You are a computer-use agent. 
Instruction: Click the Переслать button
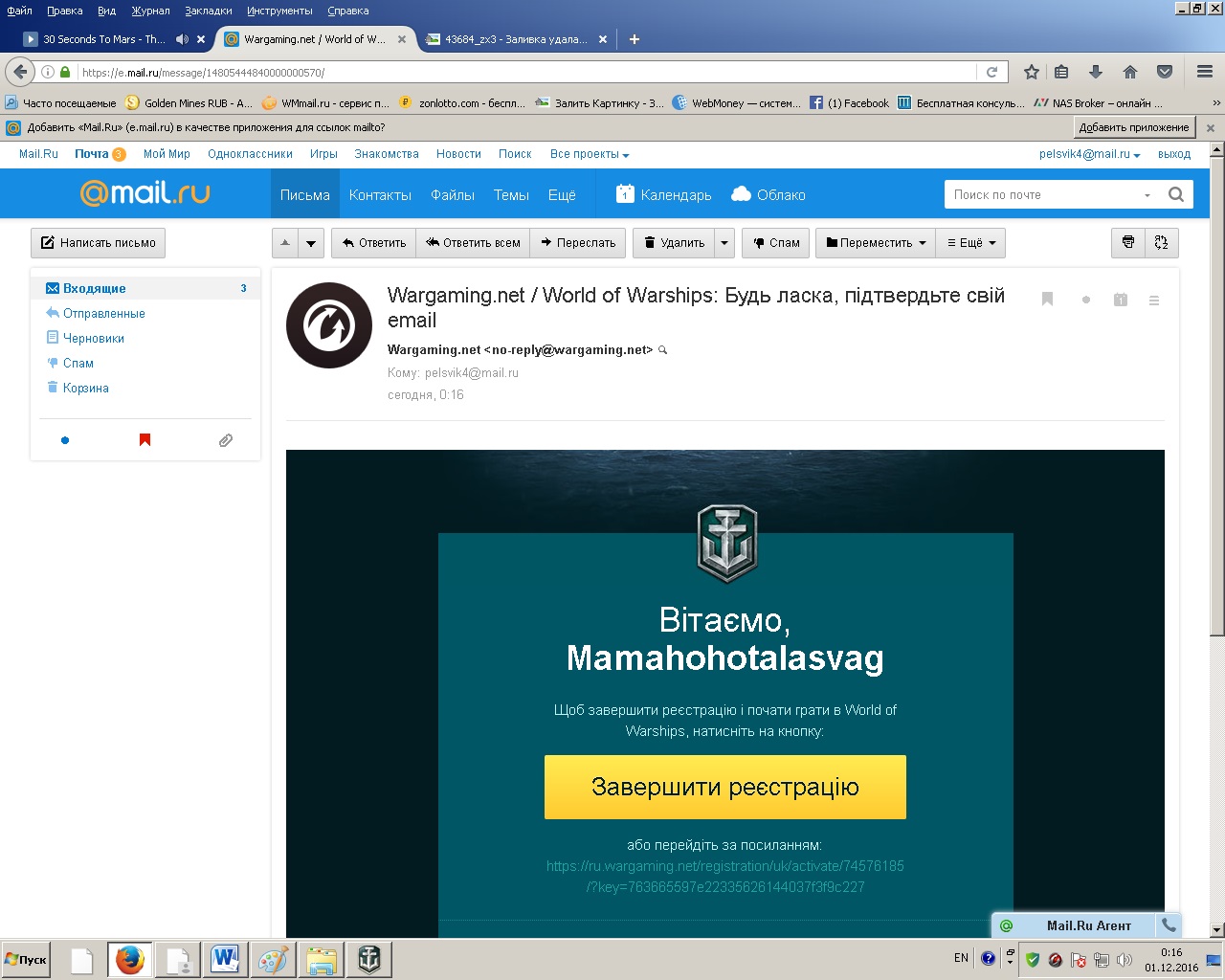pyautogui.click(x=578, y=242)
